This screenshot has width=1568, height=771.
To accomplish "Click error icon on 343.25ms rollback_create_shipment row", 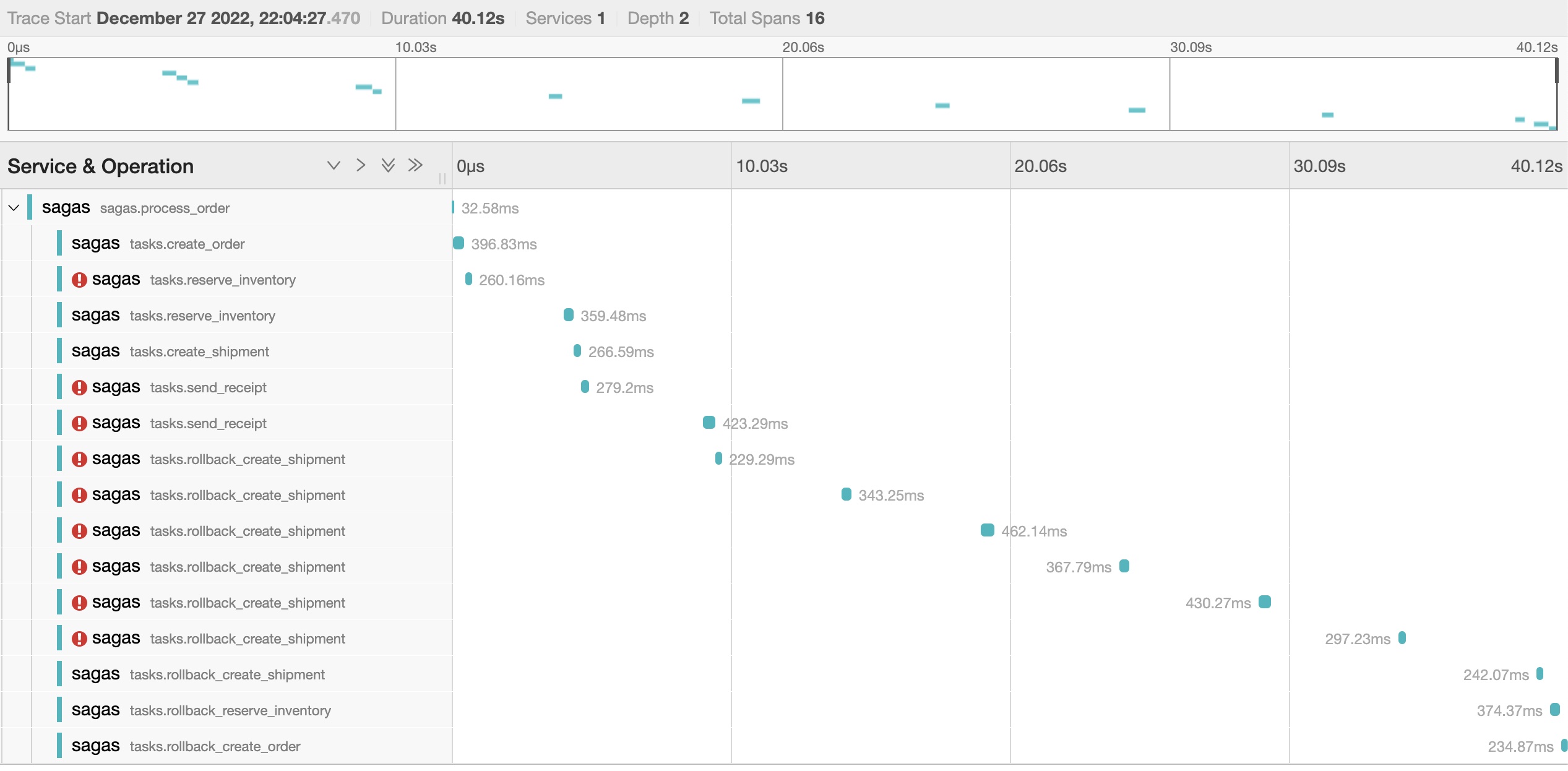I will (x=79, y=495).
